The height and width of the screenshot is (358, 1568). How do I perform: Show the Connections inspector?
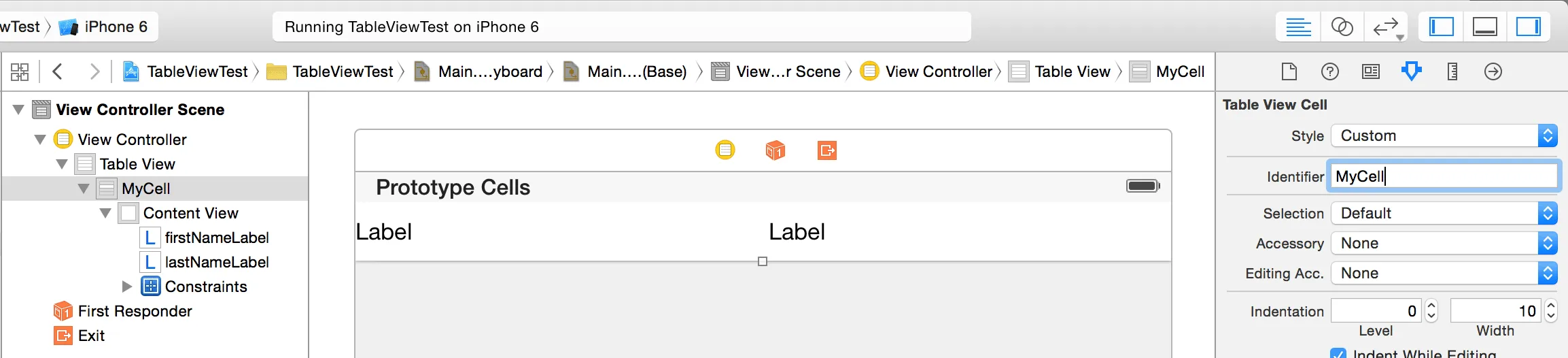click(1493, 71)
